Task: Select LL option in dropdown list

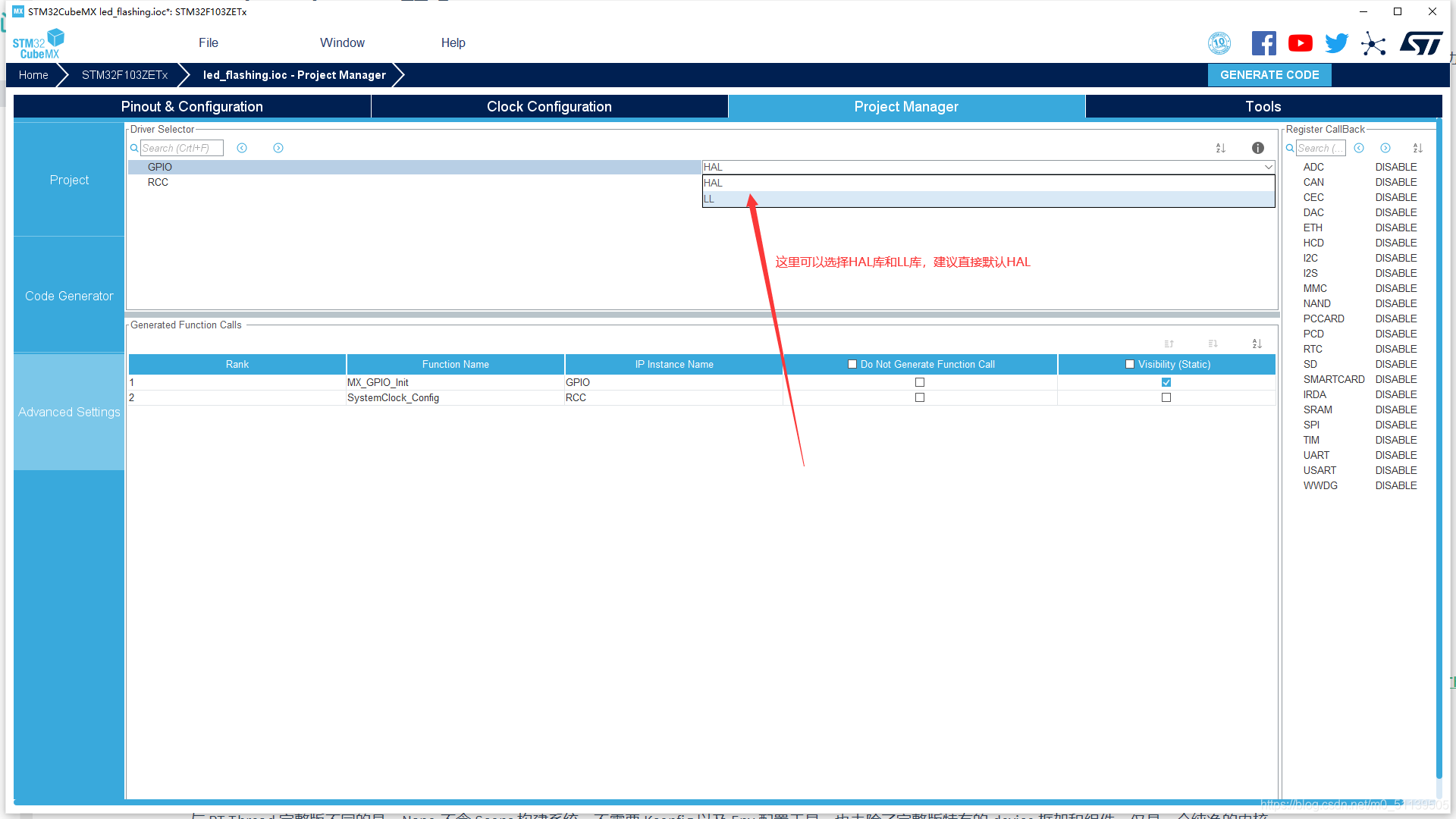Action: 988,199
